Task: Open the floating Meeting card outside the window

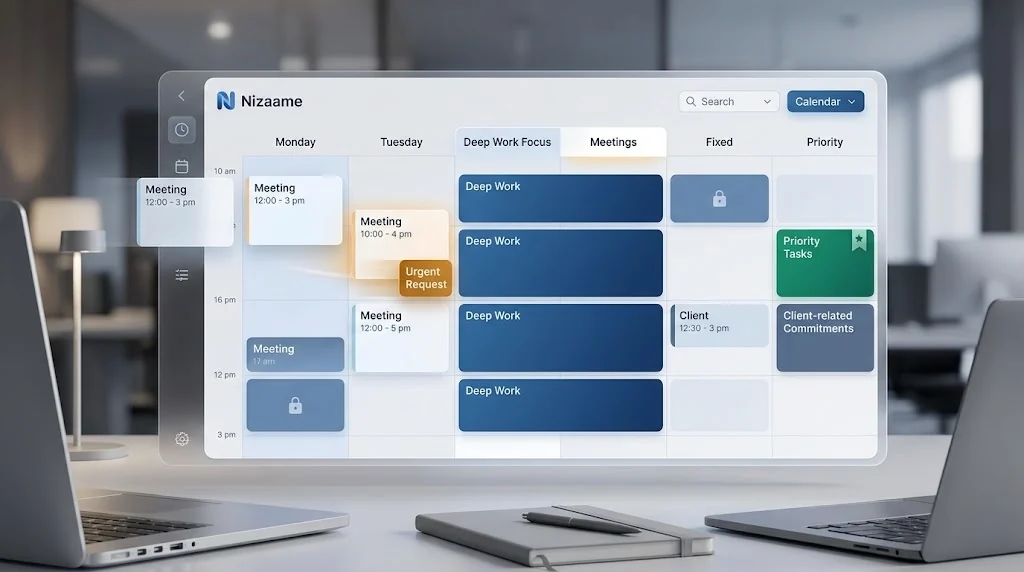Action: [x=185, y=212]
